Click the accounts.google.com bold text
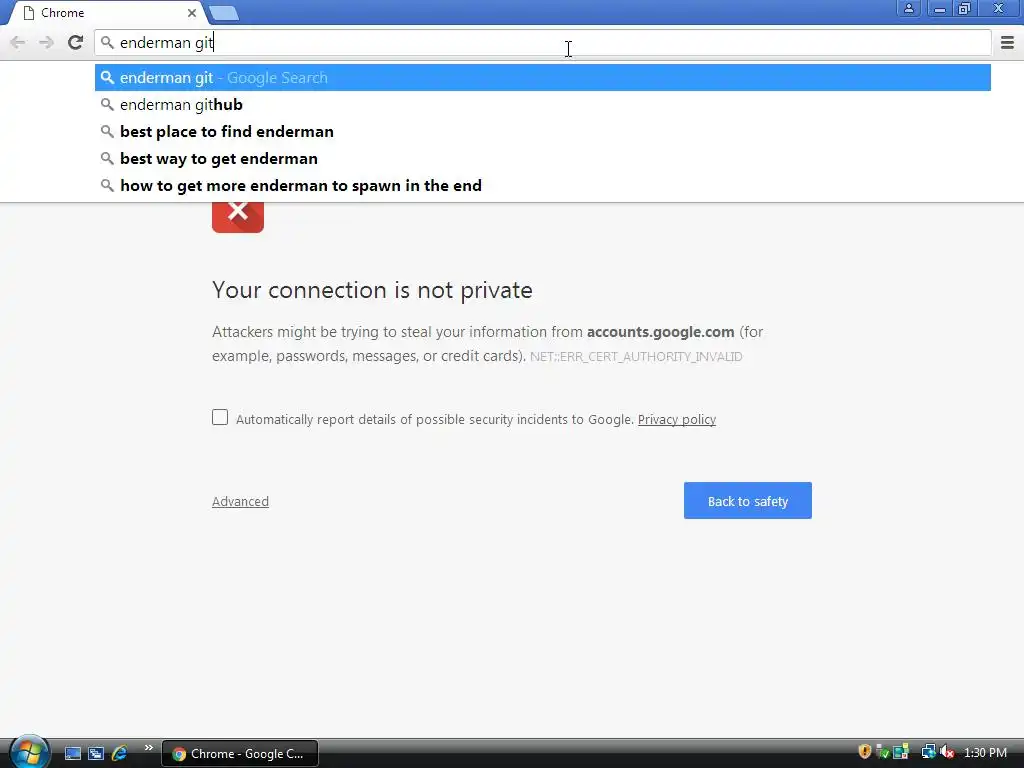The image size is (1024, 768). click(x=660, y=332)
